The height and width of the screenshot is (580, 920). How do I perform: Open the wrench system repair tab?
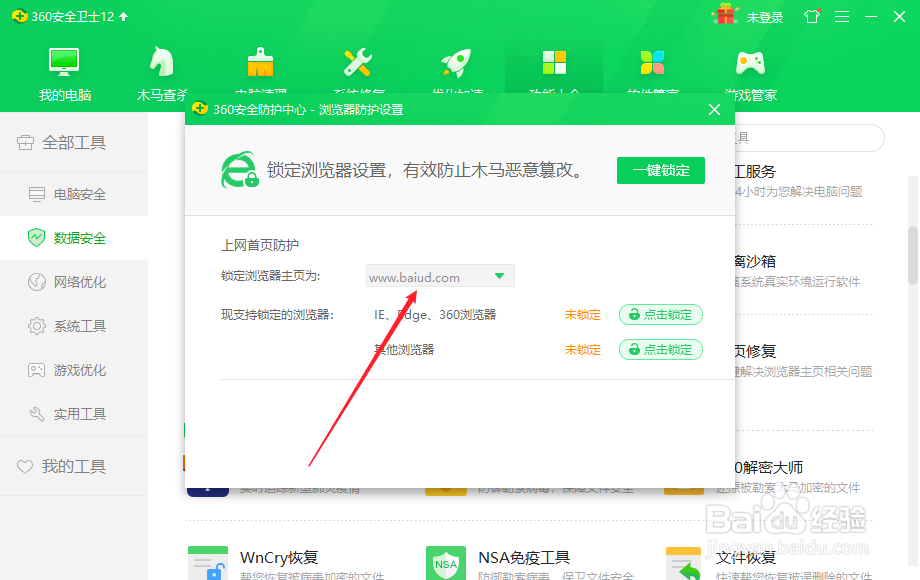tap(358, 69)
